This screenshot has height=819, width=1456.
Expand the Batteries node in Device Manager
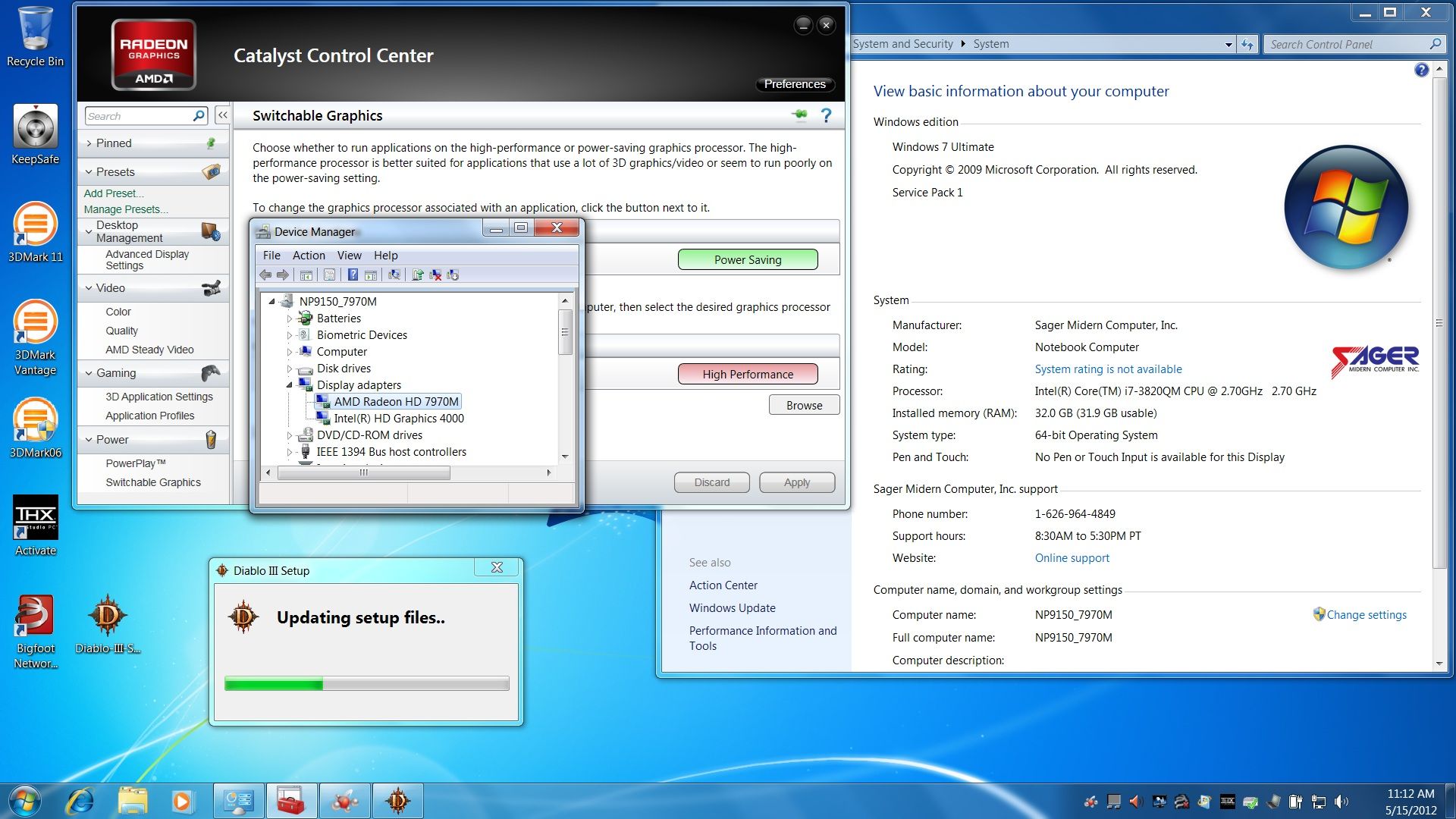(x=289, y=318)
